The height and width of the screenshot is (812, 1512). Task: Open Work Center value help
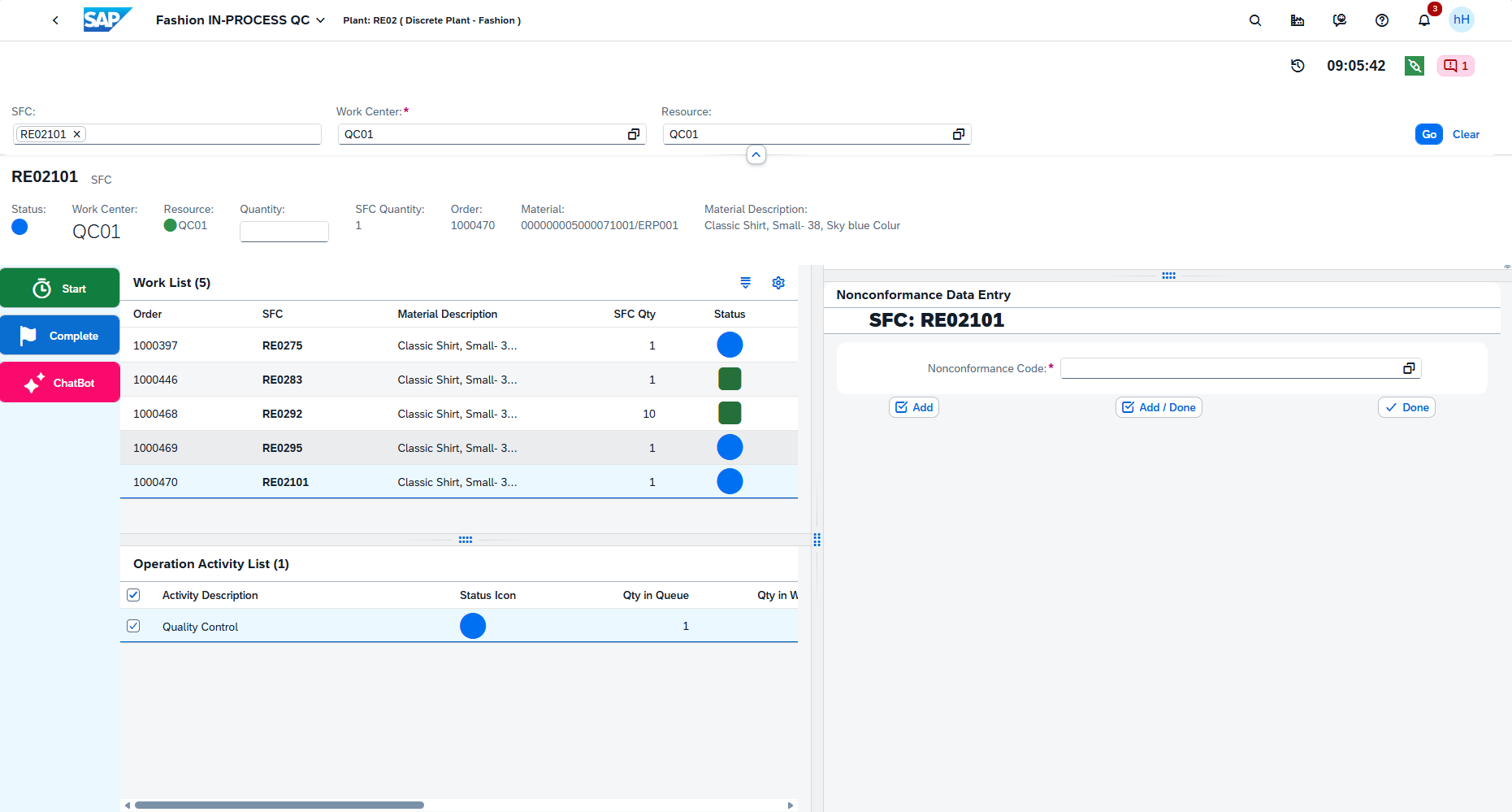pos(634,134)
